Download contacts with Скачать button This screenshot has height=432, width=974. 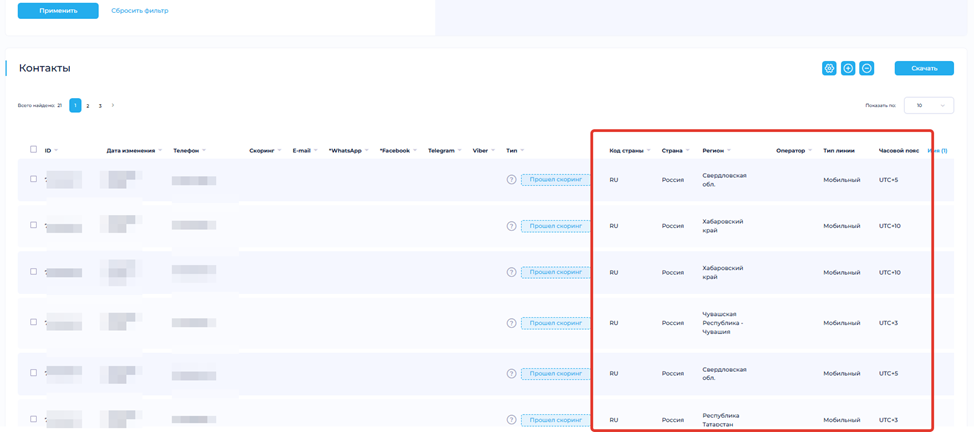(924, 68)
